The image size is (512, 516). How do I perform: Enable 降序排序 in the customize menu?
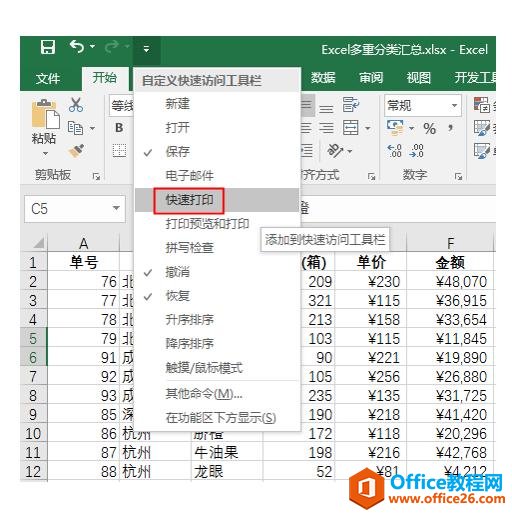[x=217, y=344]
